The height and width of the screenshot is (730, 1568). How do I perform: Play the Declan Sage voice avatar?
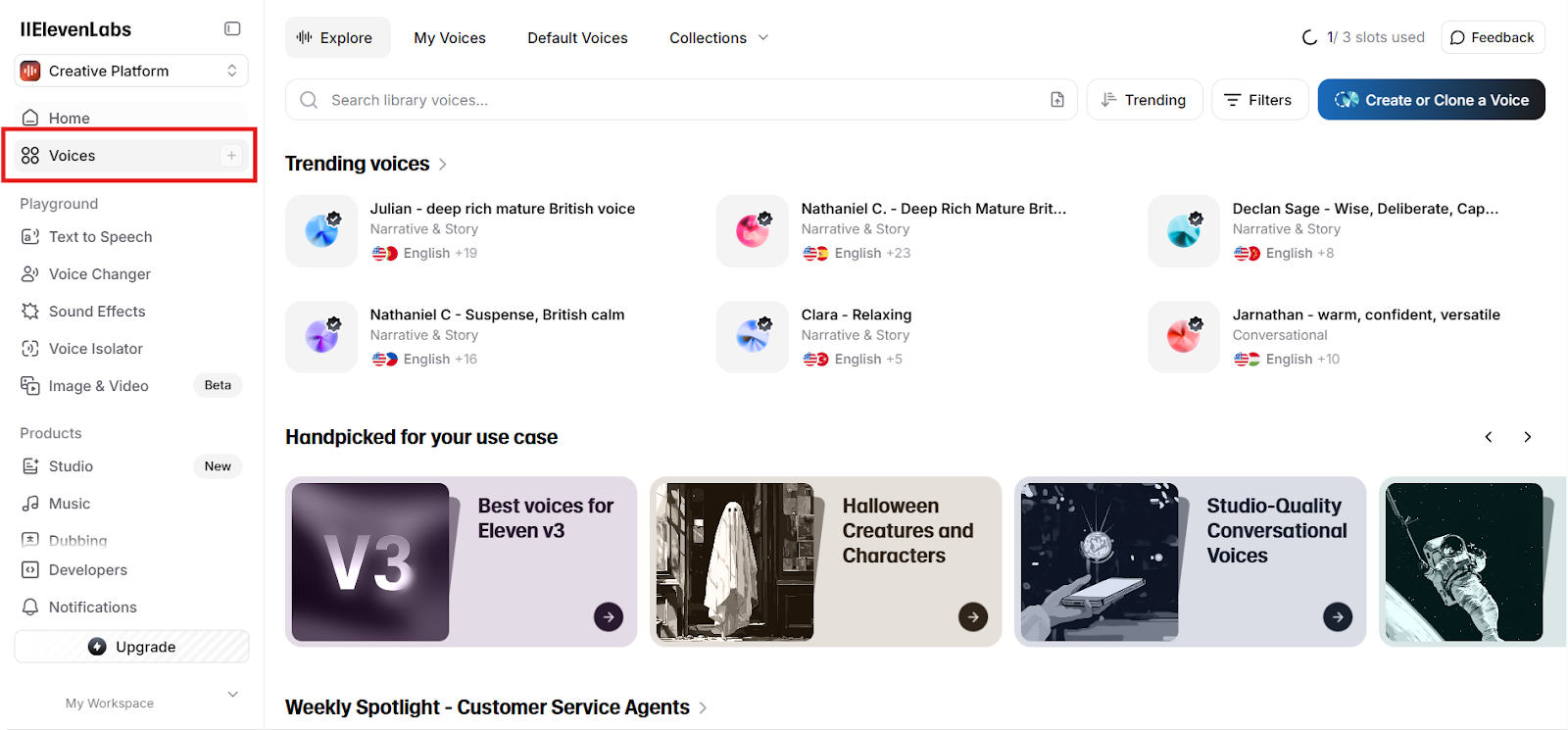click(x=1184, y=231)
